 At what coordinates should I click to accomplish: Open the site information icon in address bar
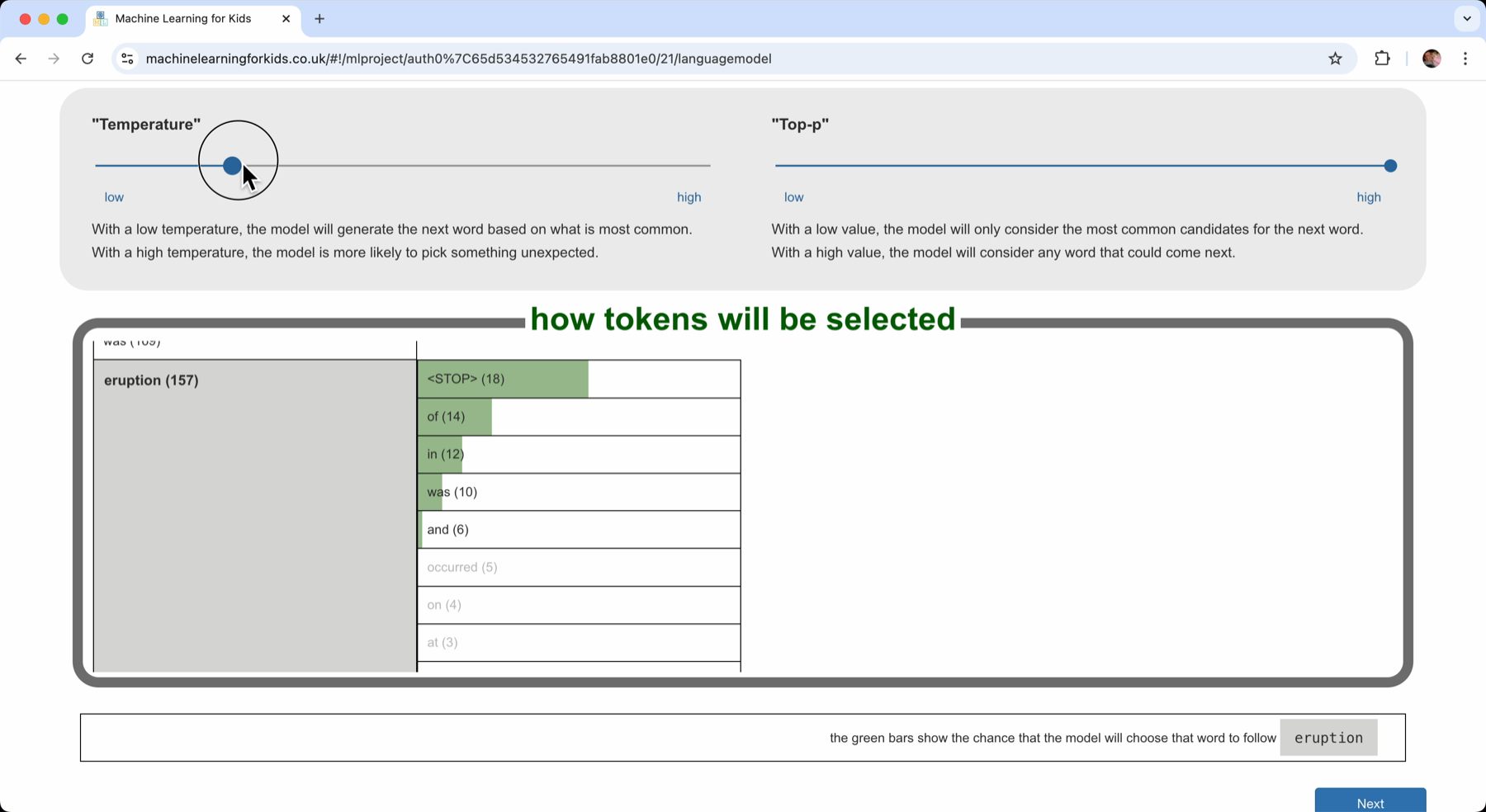[x=127, y=59]
